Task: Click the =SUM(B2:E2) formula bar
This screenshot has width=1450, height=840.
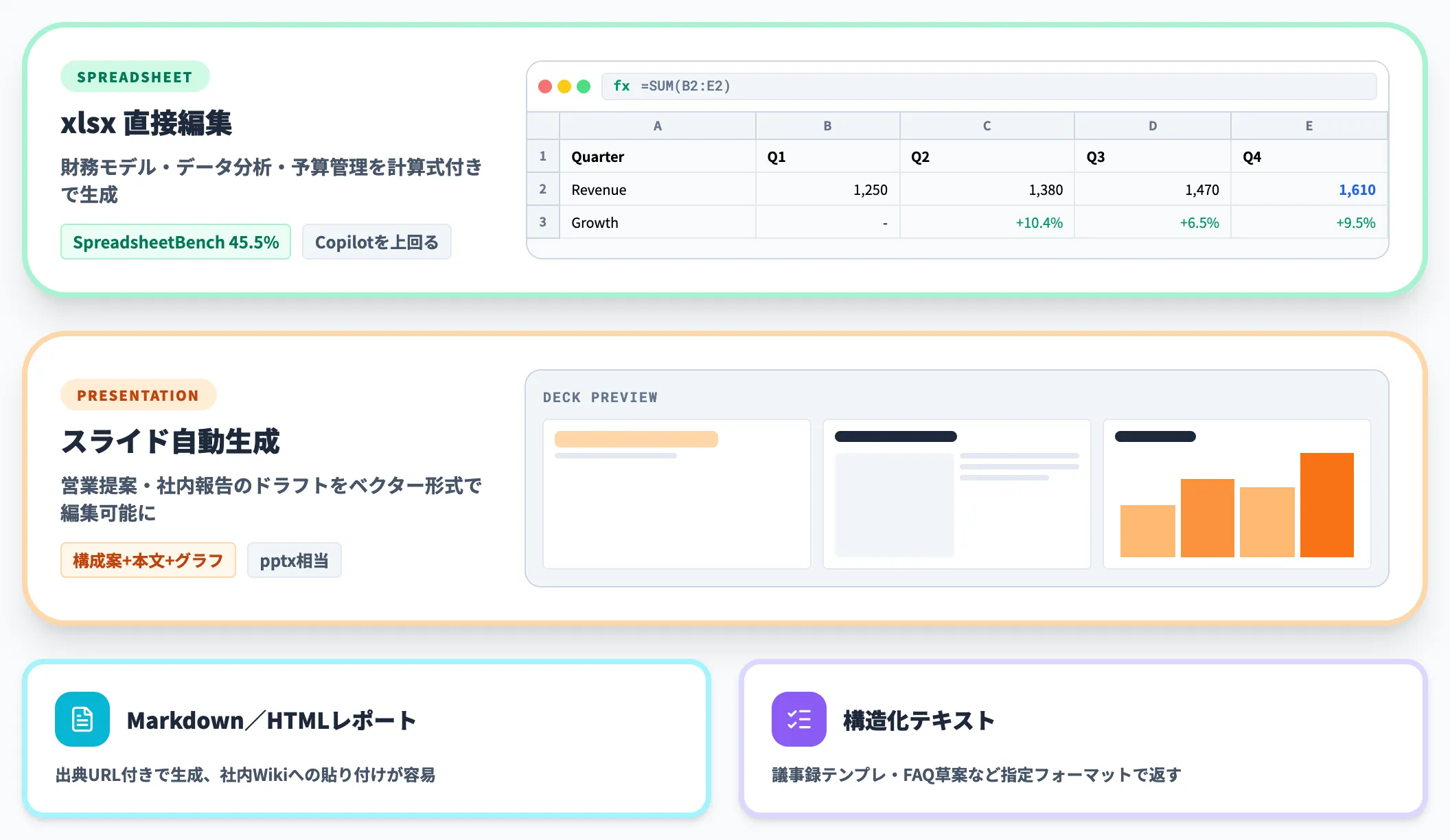Action: click(989, 86)
